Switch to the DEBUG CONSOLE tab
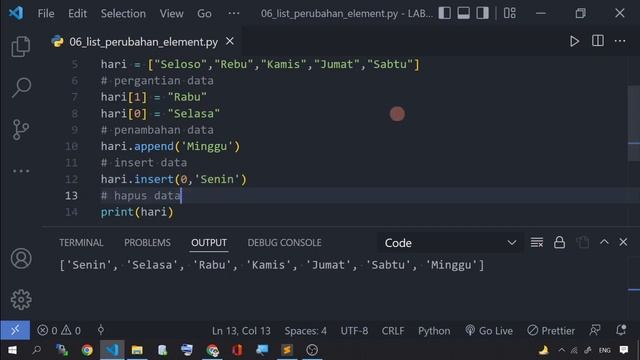 [x=284, y=242]
